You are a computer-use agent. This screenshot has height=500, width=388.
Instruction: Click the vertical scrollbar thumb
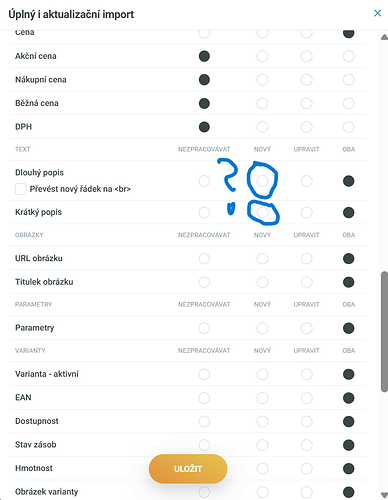[x=384, y=331]
